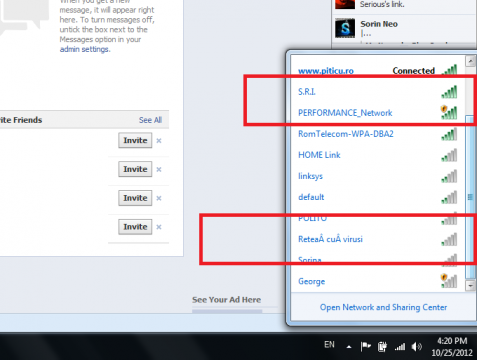Click the EN language indicator

pyautogui.click(x=329, y=344)
